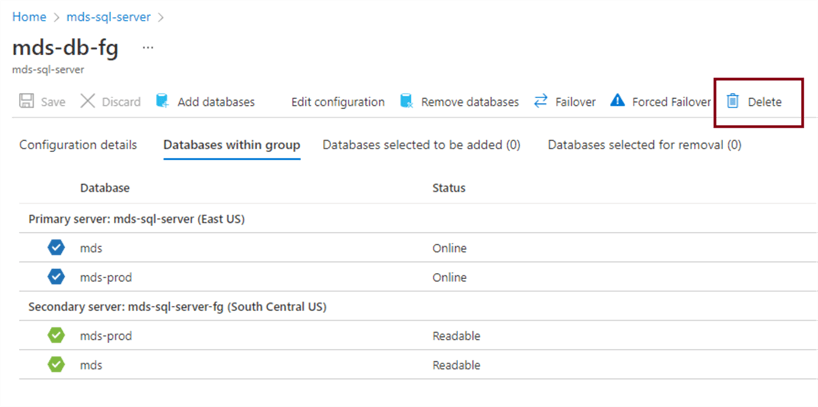Image resolution: width=818 pixels, height=407 pixels.
Task: Click the Database column header
Action: (x=105, y=188)
